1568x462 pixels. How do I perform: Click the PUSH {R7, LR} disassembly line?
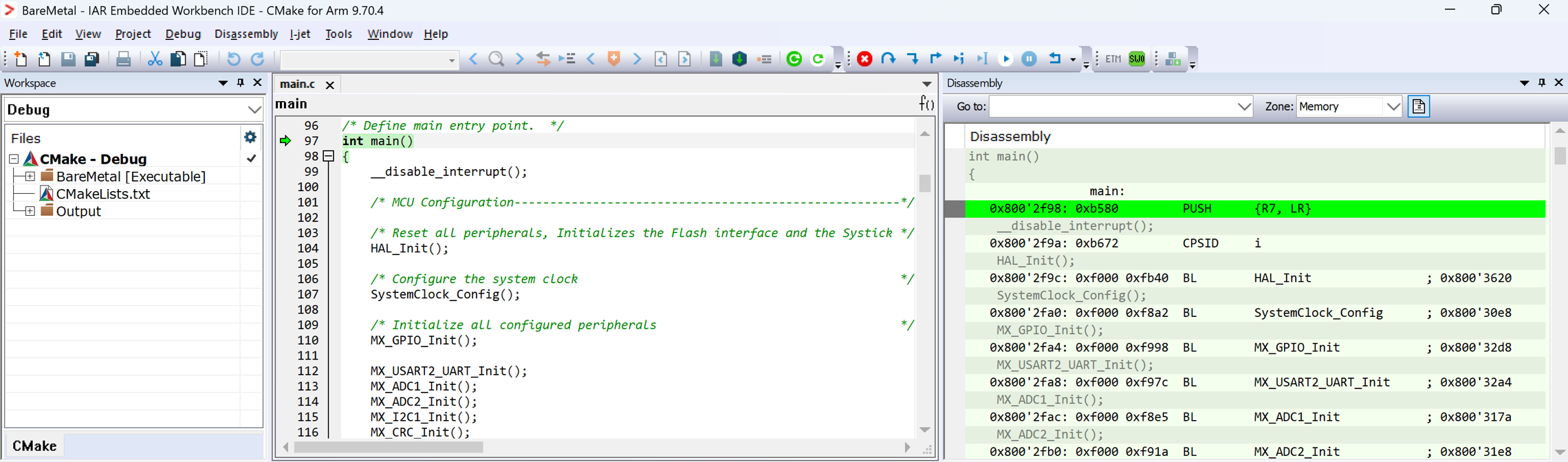point(1255,208)
